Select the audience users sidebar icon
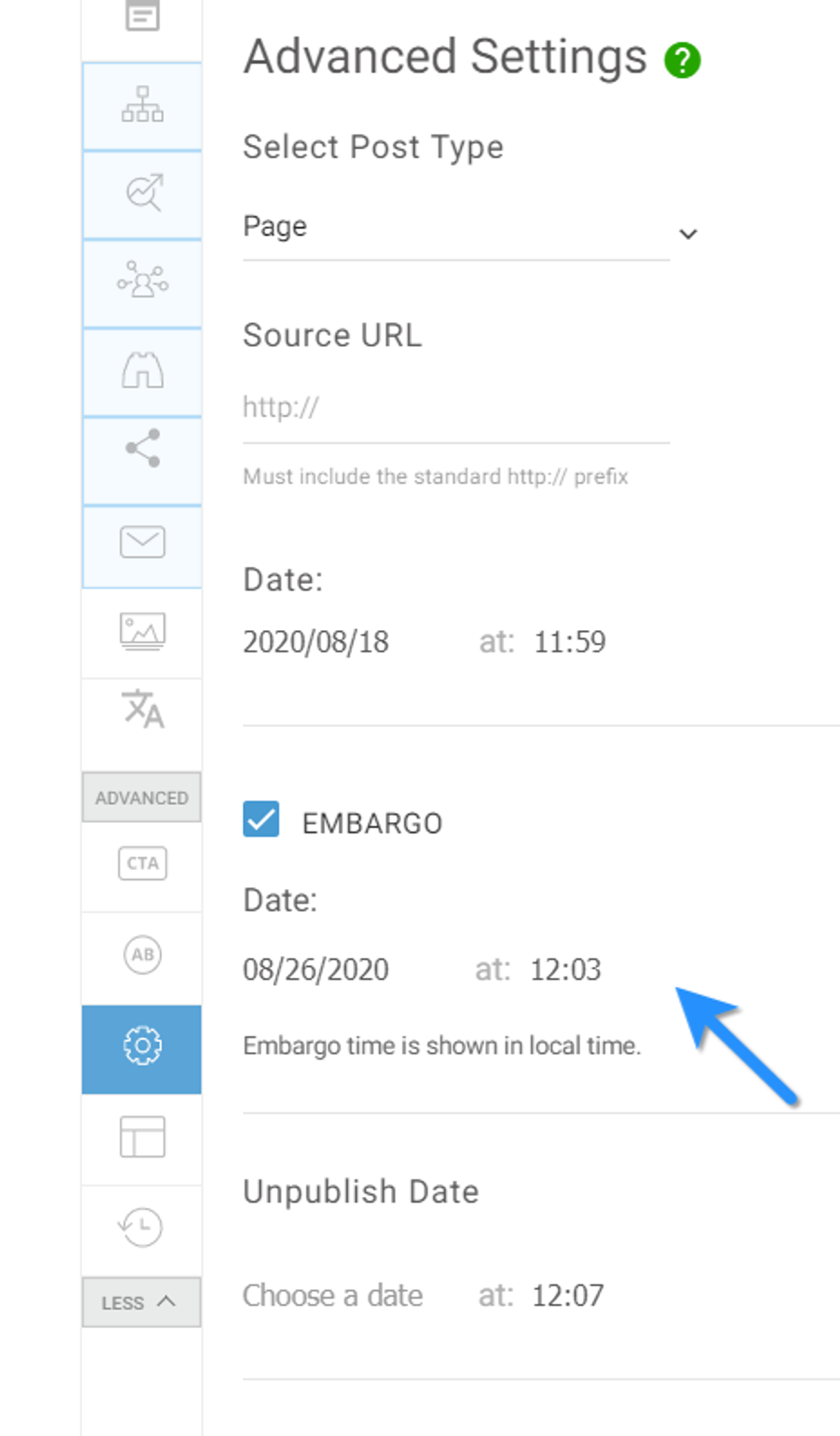Viewport: 840px width, 1436px height. [142, 281]
